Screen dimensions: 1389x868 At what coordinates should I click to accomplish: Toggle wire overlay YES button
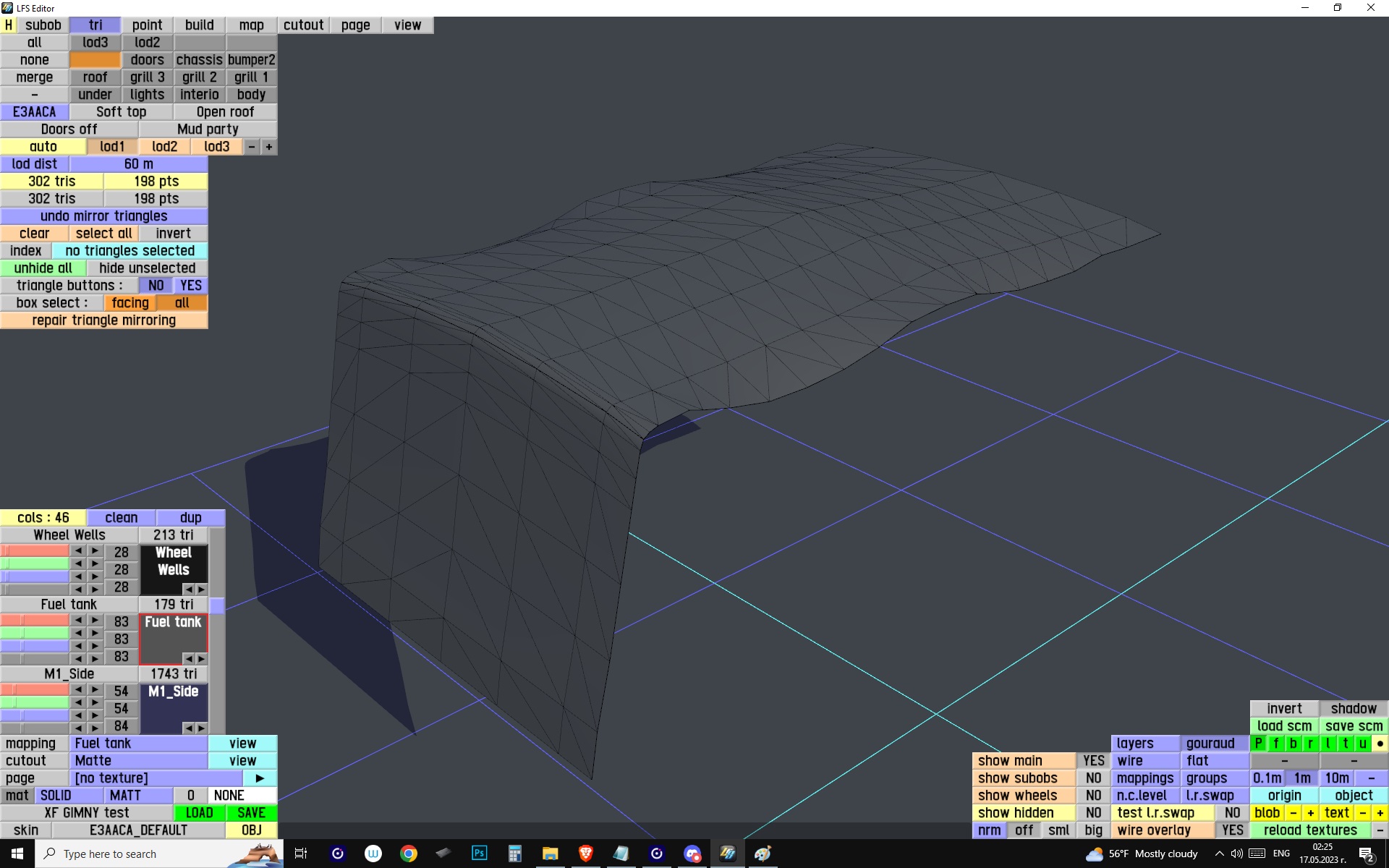1231,830
